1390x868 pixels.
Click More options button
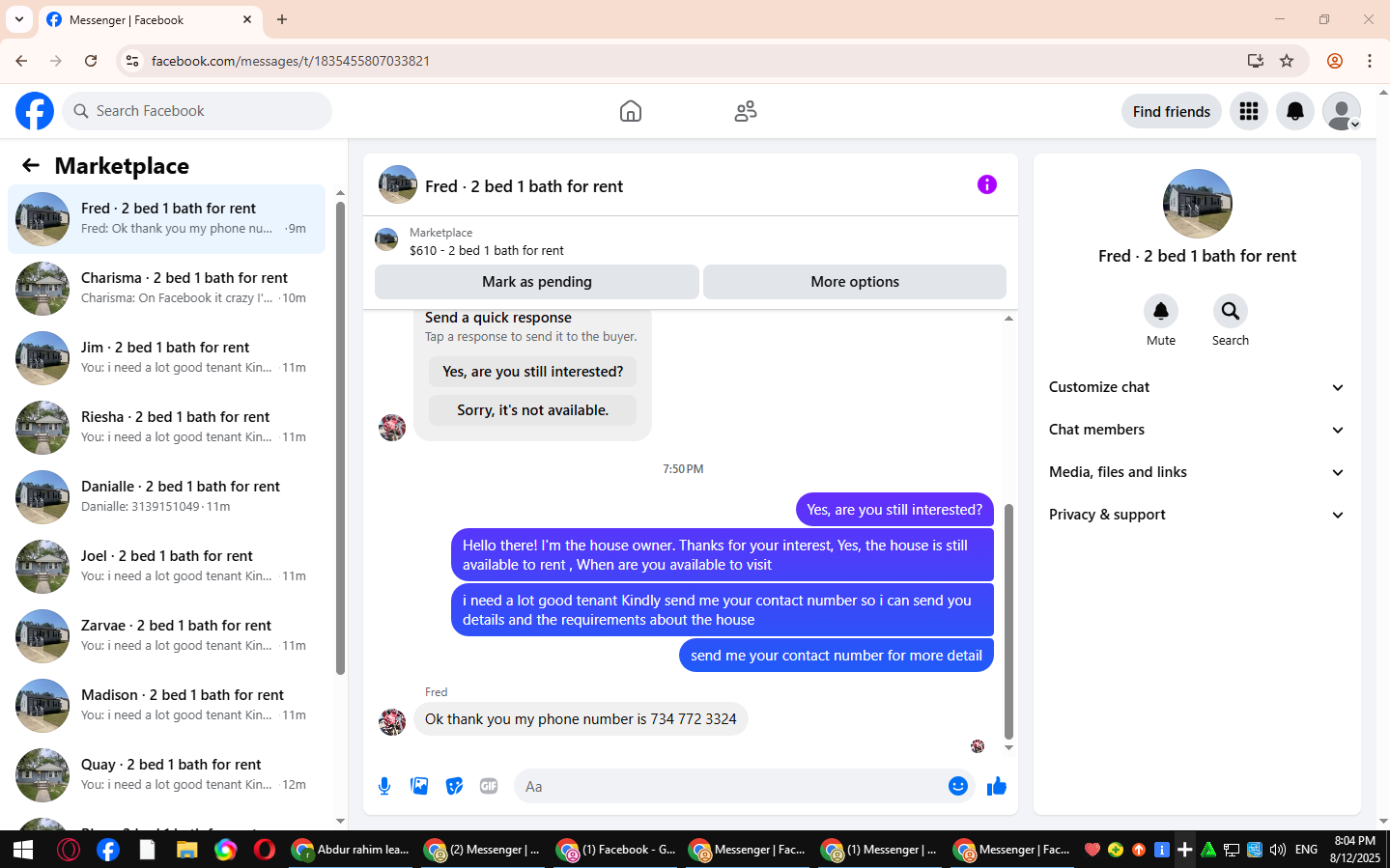point(855,282)
